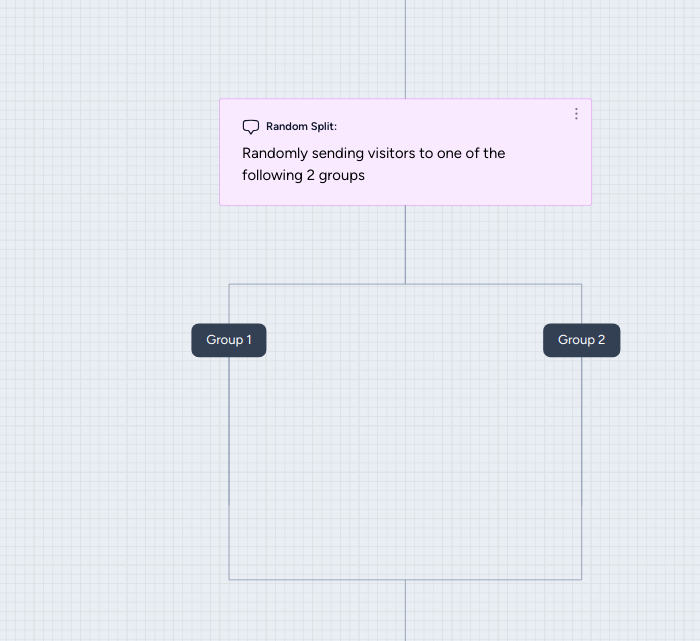This screenshot has height=641, width=700.
Task: Click the speech bubble icon on Random Split
Action: (251, 127)
